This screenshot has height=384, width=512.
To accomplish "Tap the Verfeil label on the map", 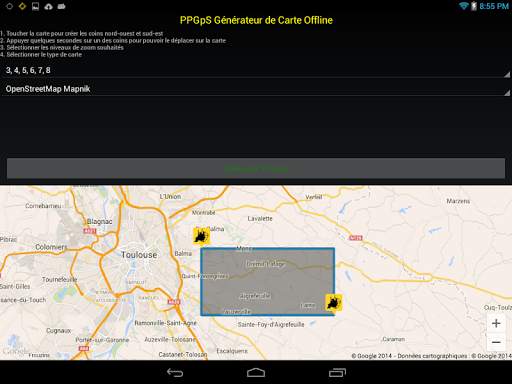I will (x=314, y=197).
